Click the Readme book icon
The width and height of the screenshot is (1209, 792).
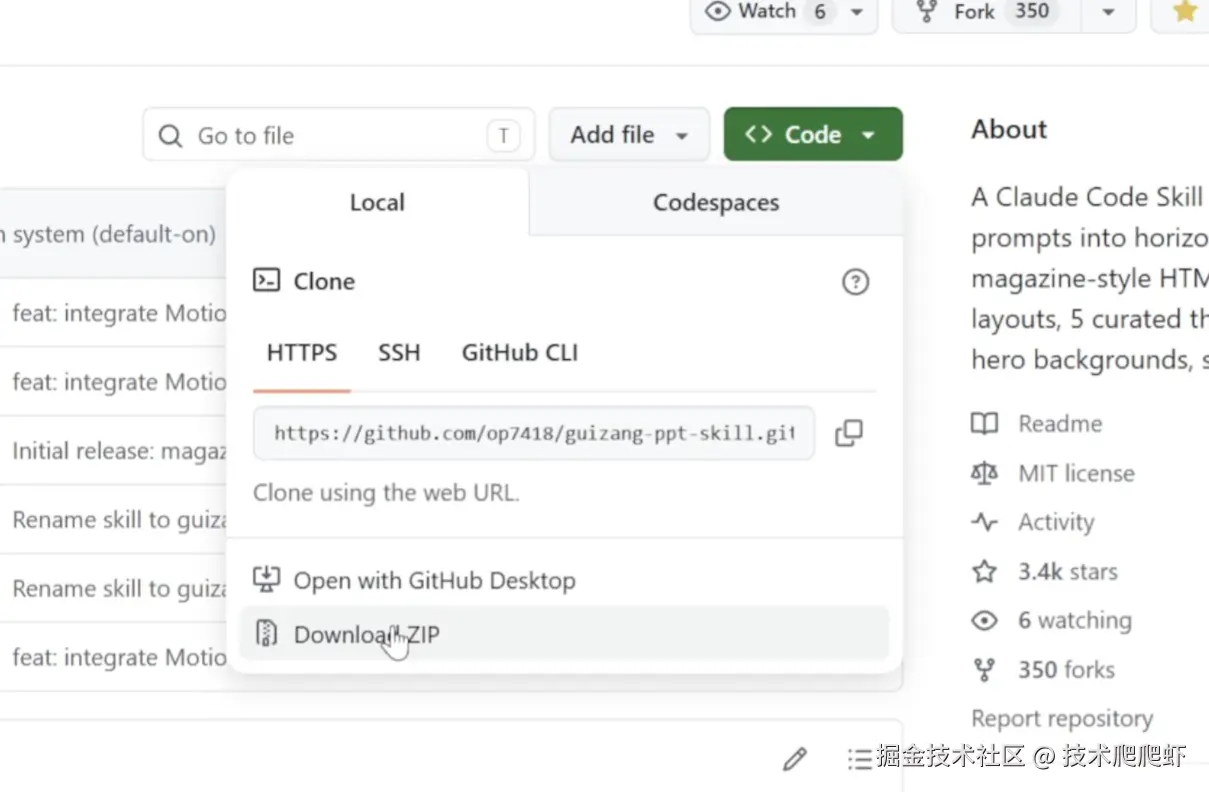click(x=985, y=424)
